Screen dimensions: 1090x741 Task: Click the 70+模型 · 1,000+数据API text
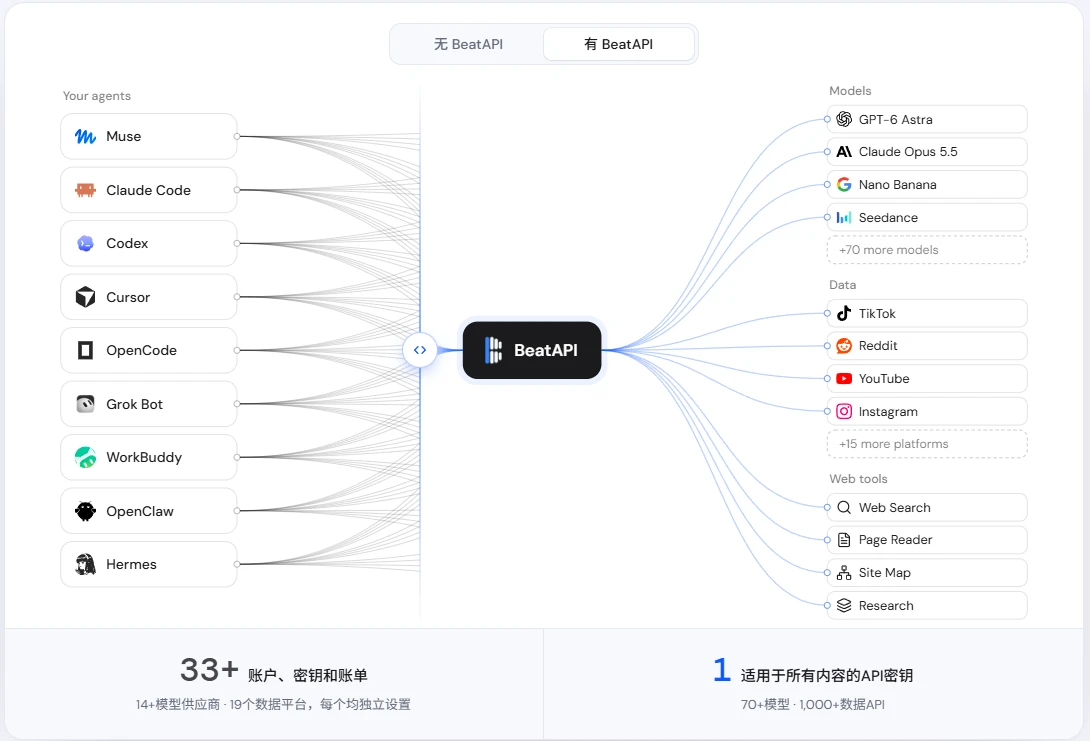coord(813,704)
